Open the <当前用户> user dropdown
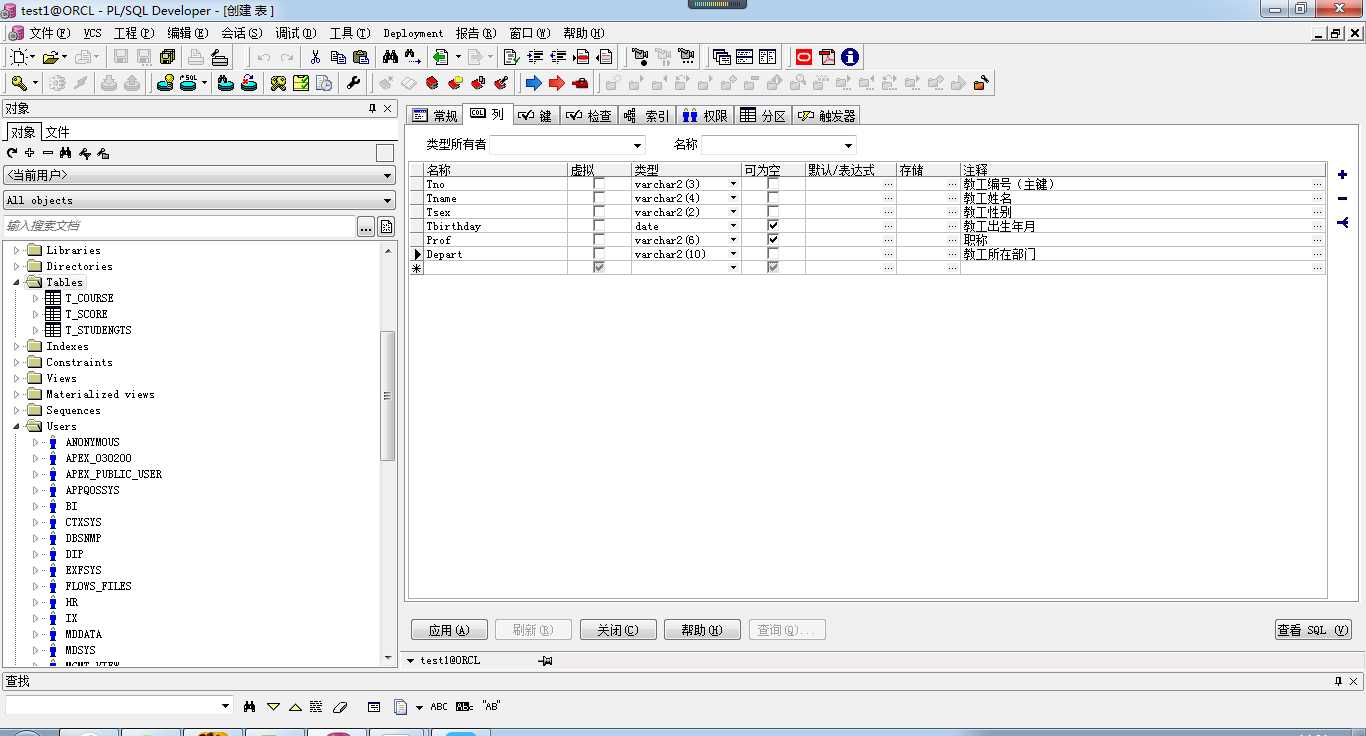The height and width of the screenshot is (736, 1366). (x=388, y=175)
